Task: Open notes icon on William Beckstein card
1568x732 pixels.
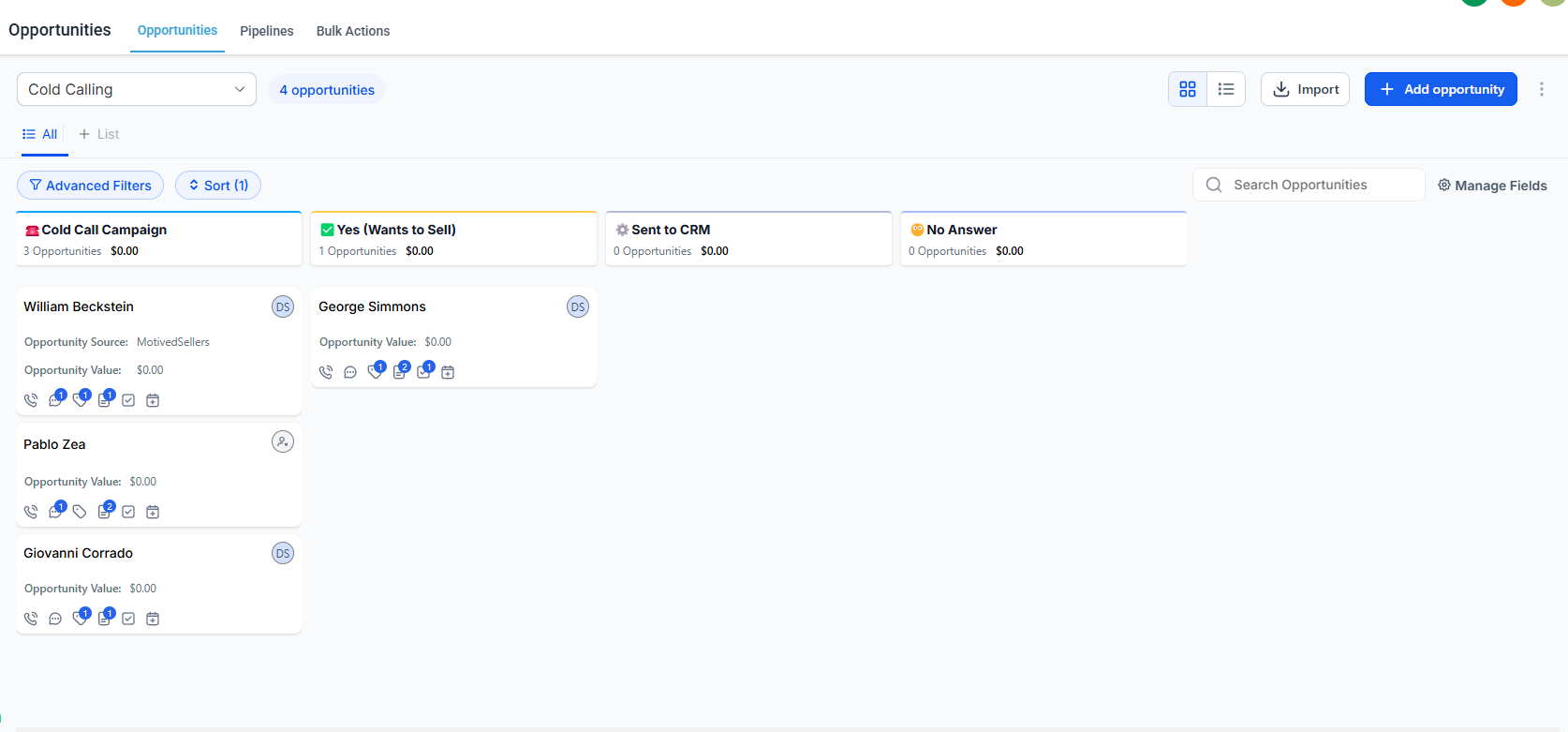Action: tap(104, 400)
